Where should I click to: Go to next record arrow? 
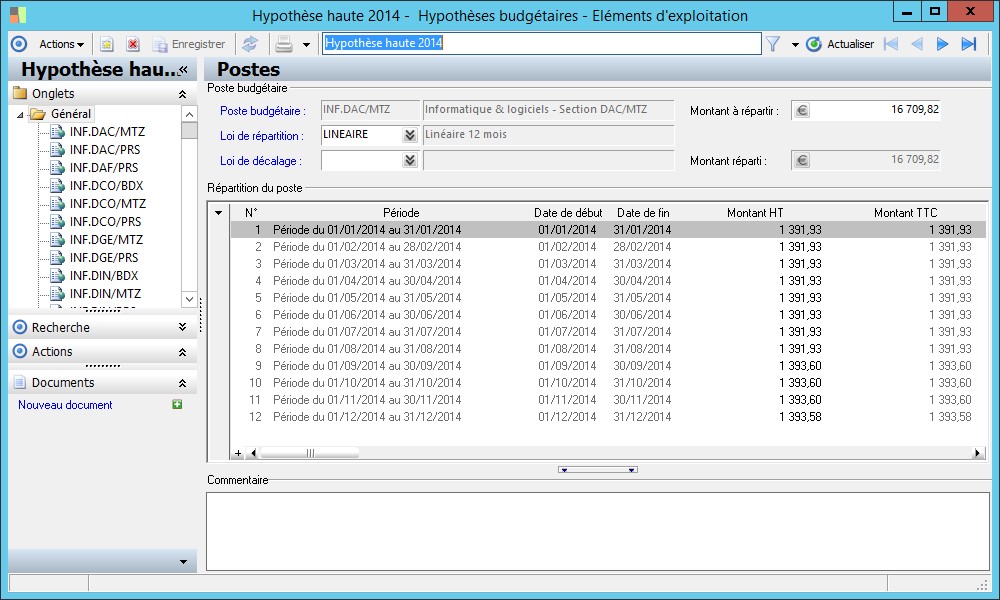coord(942,44)
